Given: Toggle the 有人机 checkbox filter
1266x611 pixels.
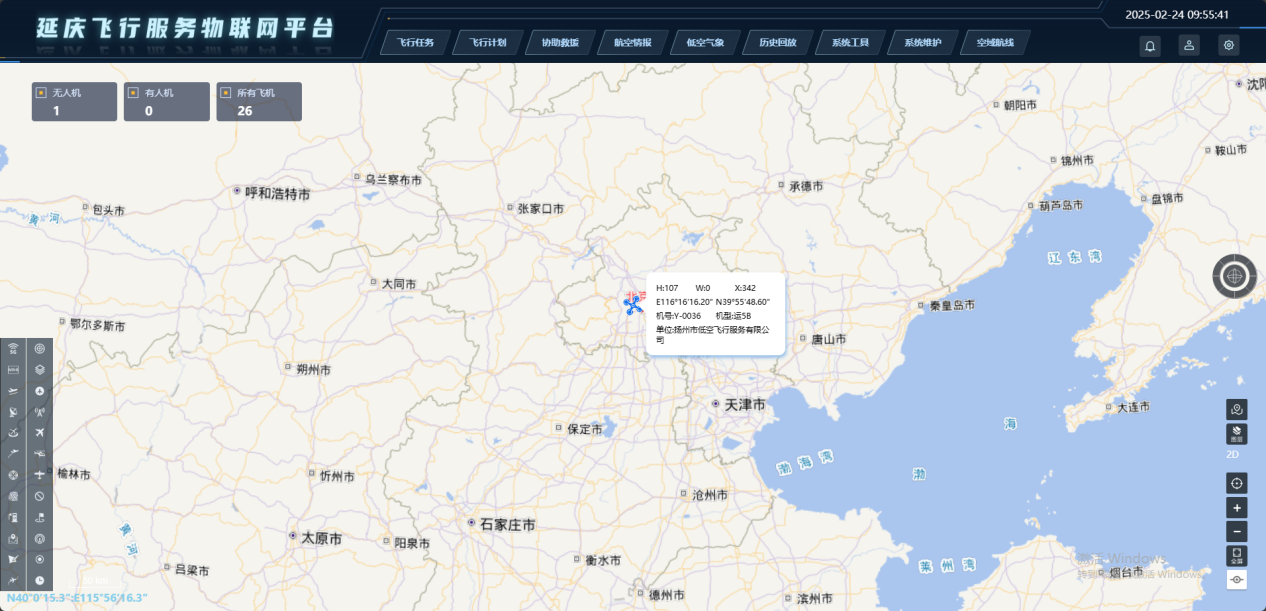Looking at the screenshot, I should coord(134,92).
